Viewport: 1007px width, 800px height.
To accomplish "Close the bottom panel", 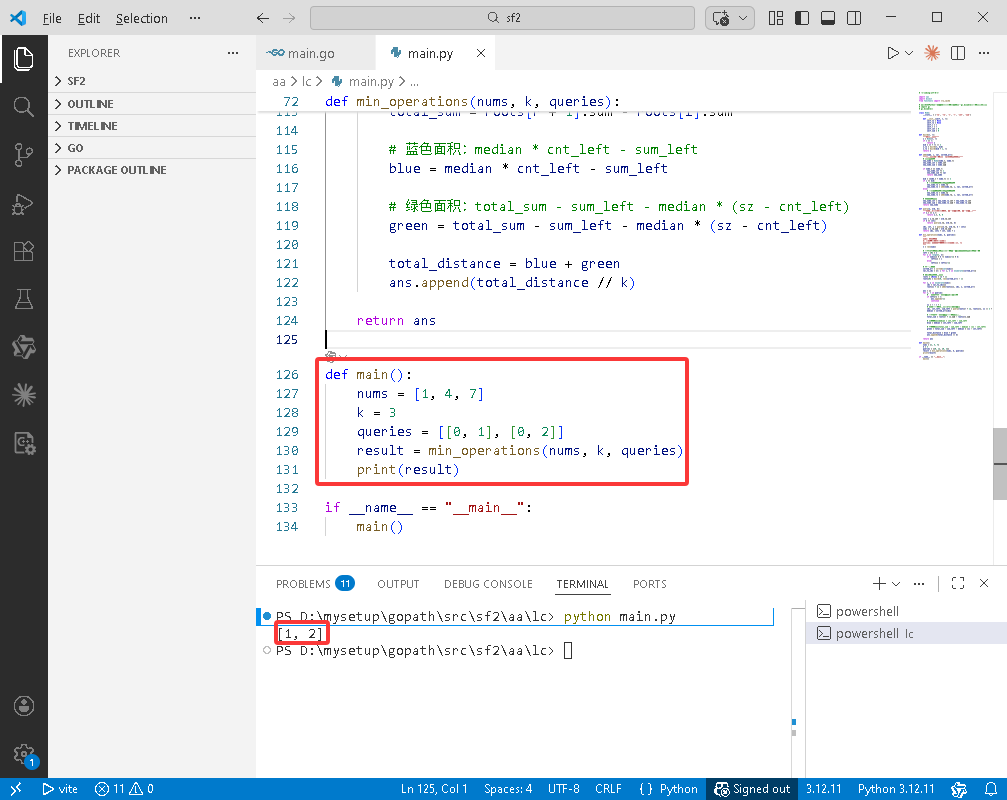I will pyautogui.click(x=984, y=584).
